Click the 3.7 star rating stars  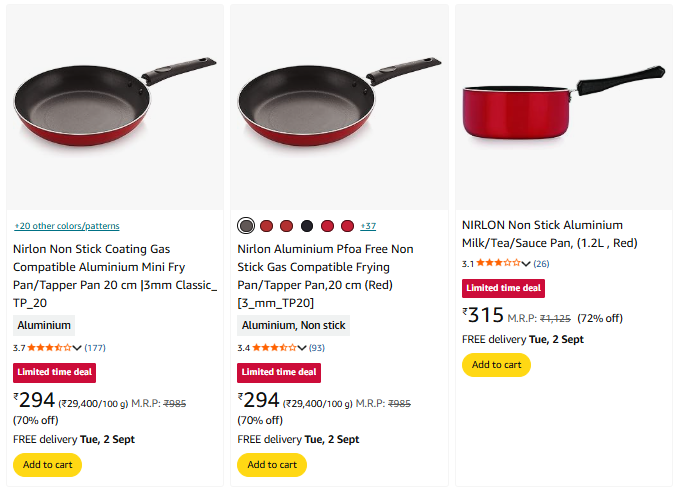(x=50, y=348)
